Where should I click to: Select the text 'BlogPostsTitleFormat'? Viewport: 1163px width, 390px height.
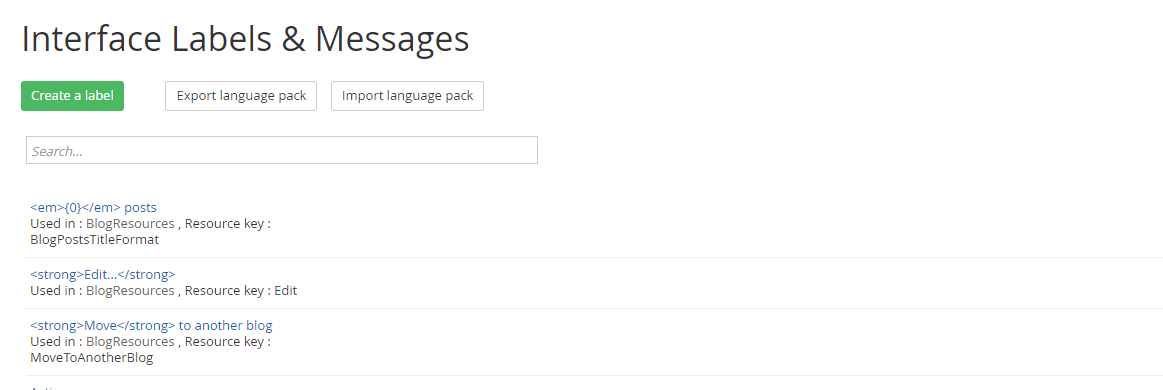[x=95, y=240]
